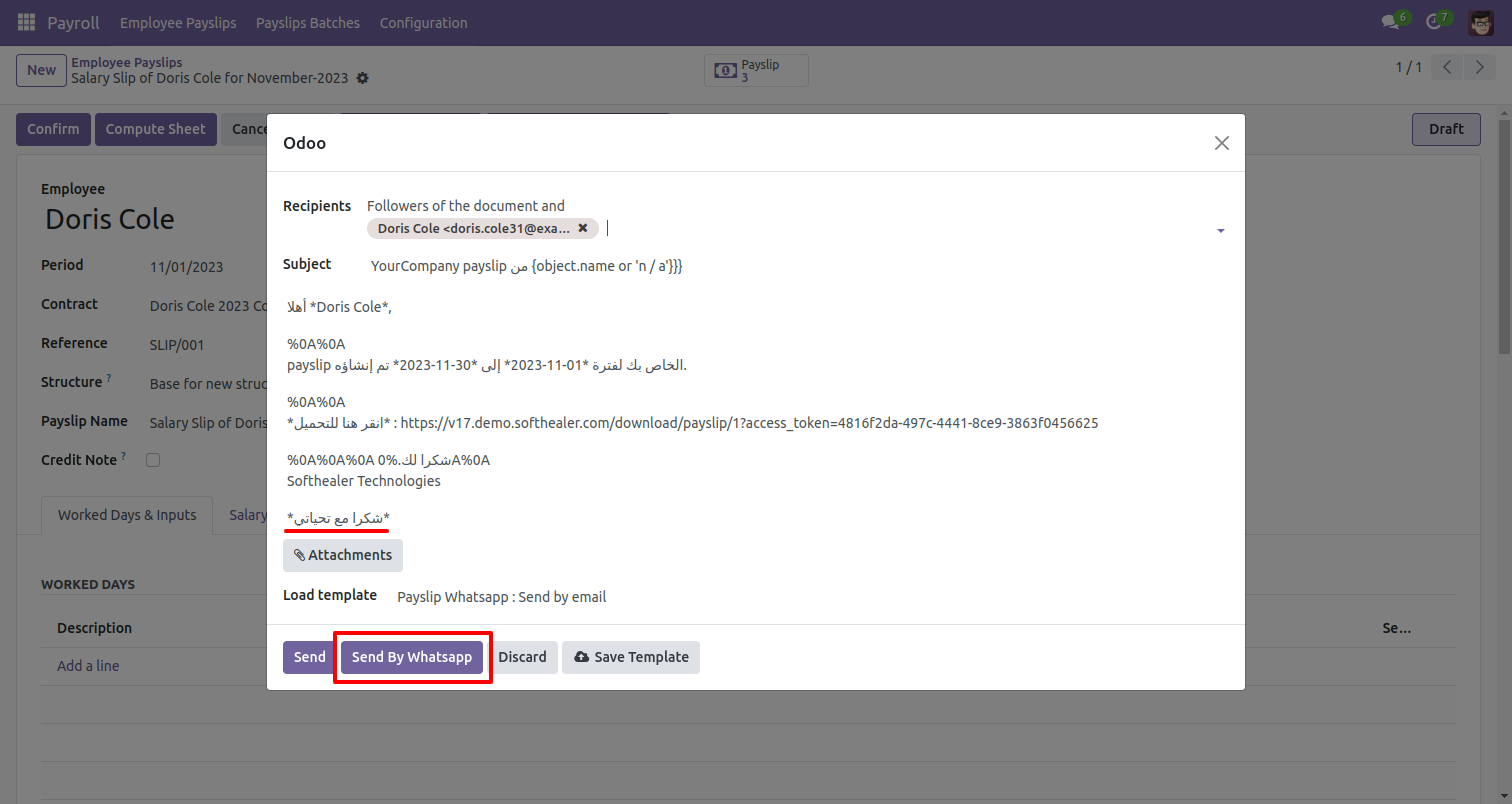Click the Attachments paperclip button
This screenshot has width=1512, height=804.
343,555
